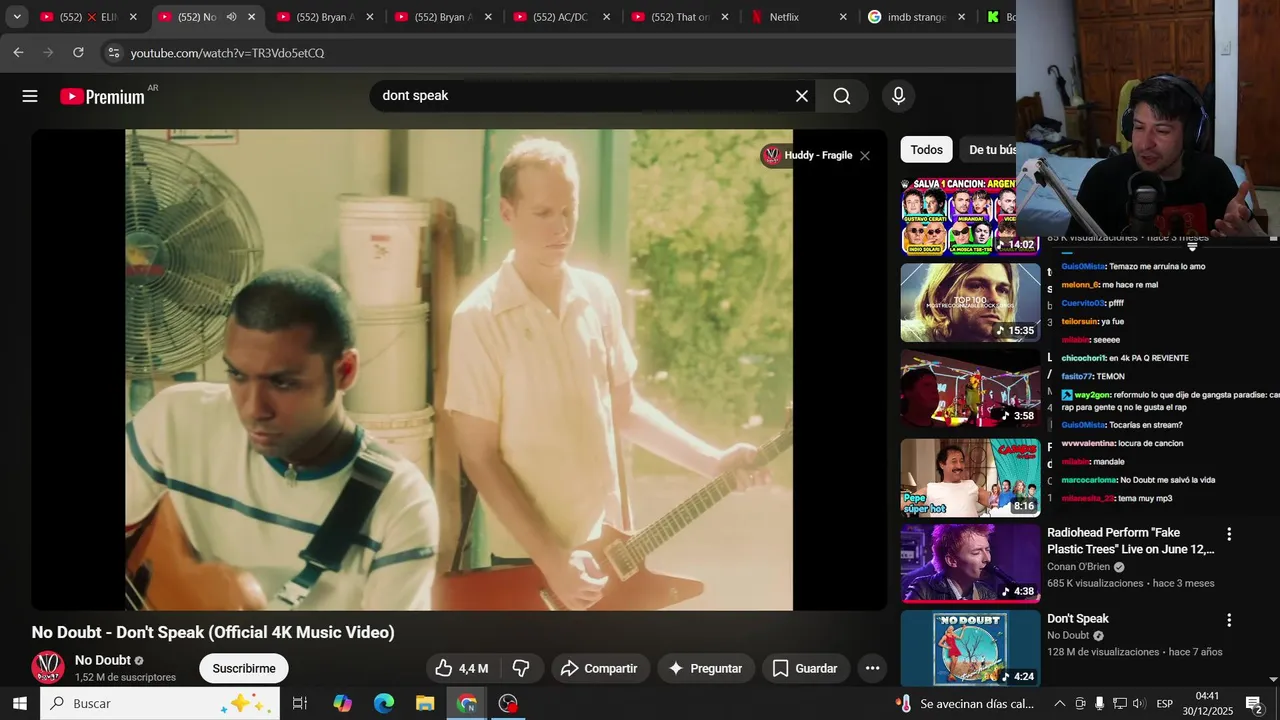
Task: Open No Doubt channel name link
Action: 103,660
